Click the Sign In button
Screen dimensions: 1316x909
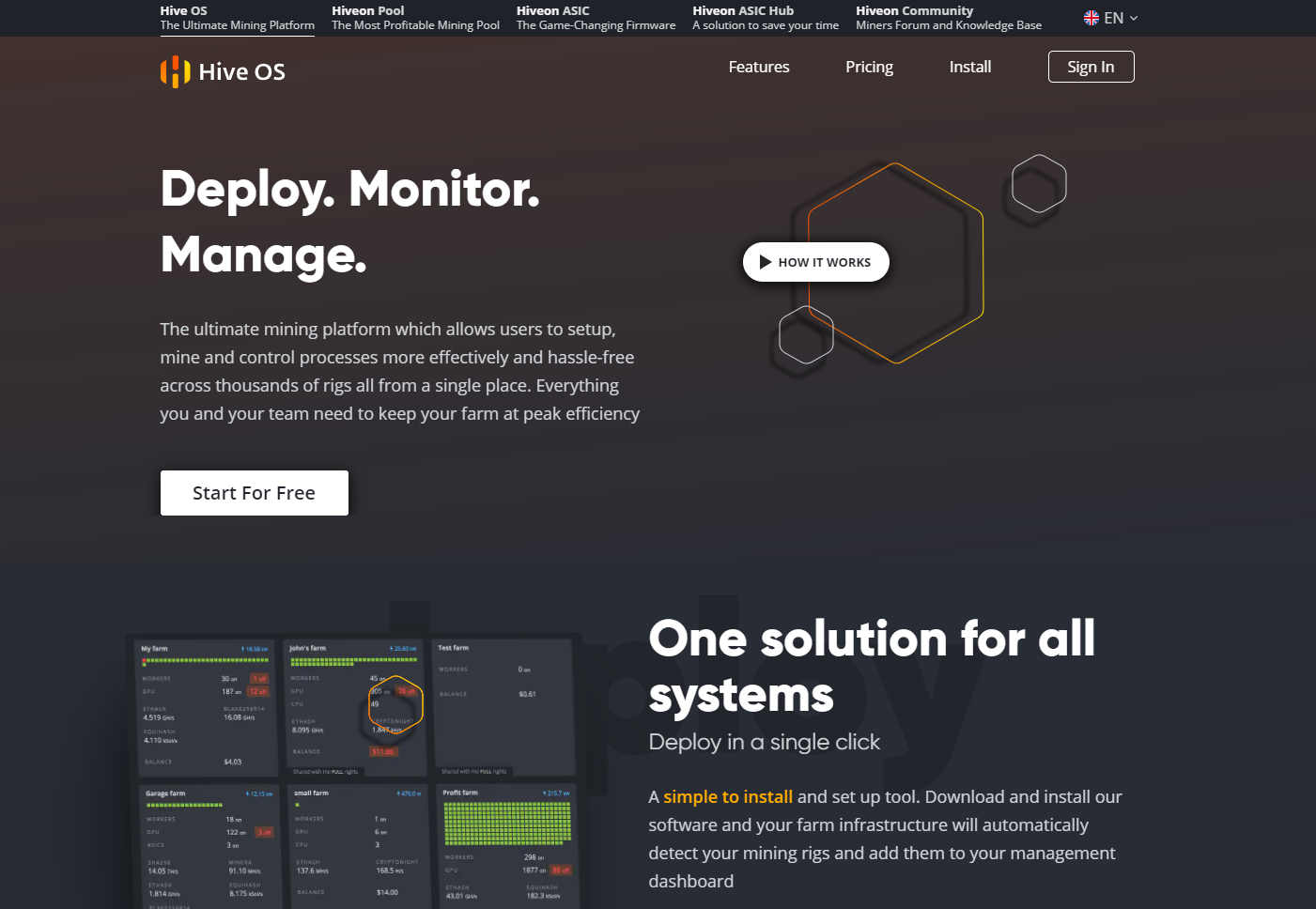(x=1091, y=67)
